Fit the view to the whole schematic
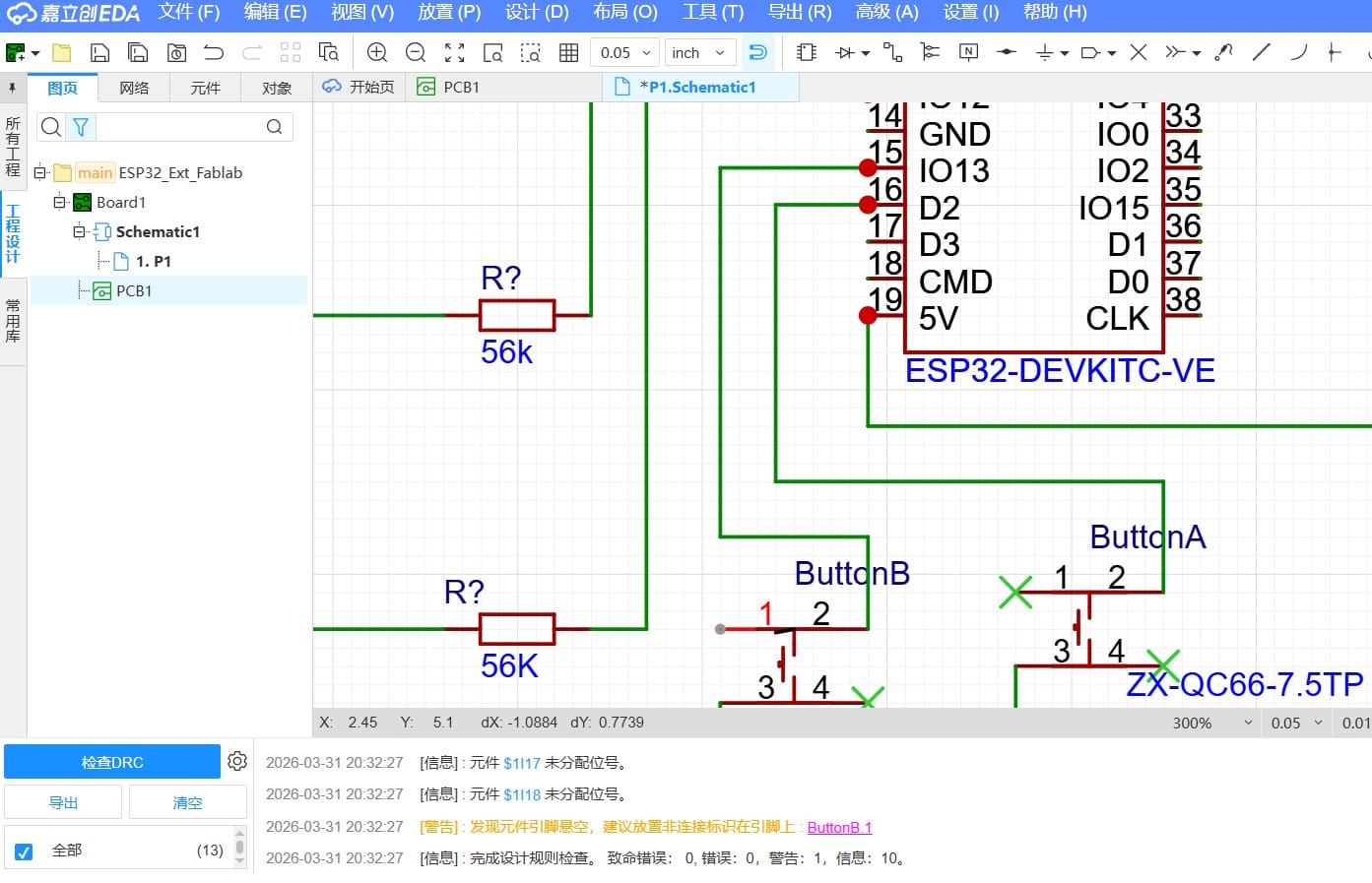Screen dimensions: 1372x883 tap(454, 53)
